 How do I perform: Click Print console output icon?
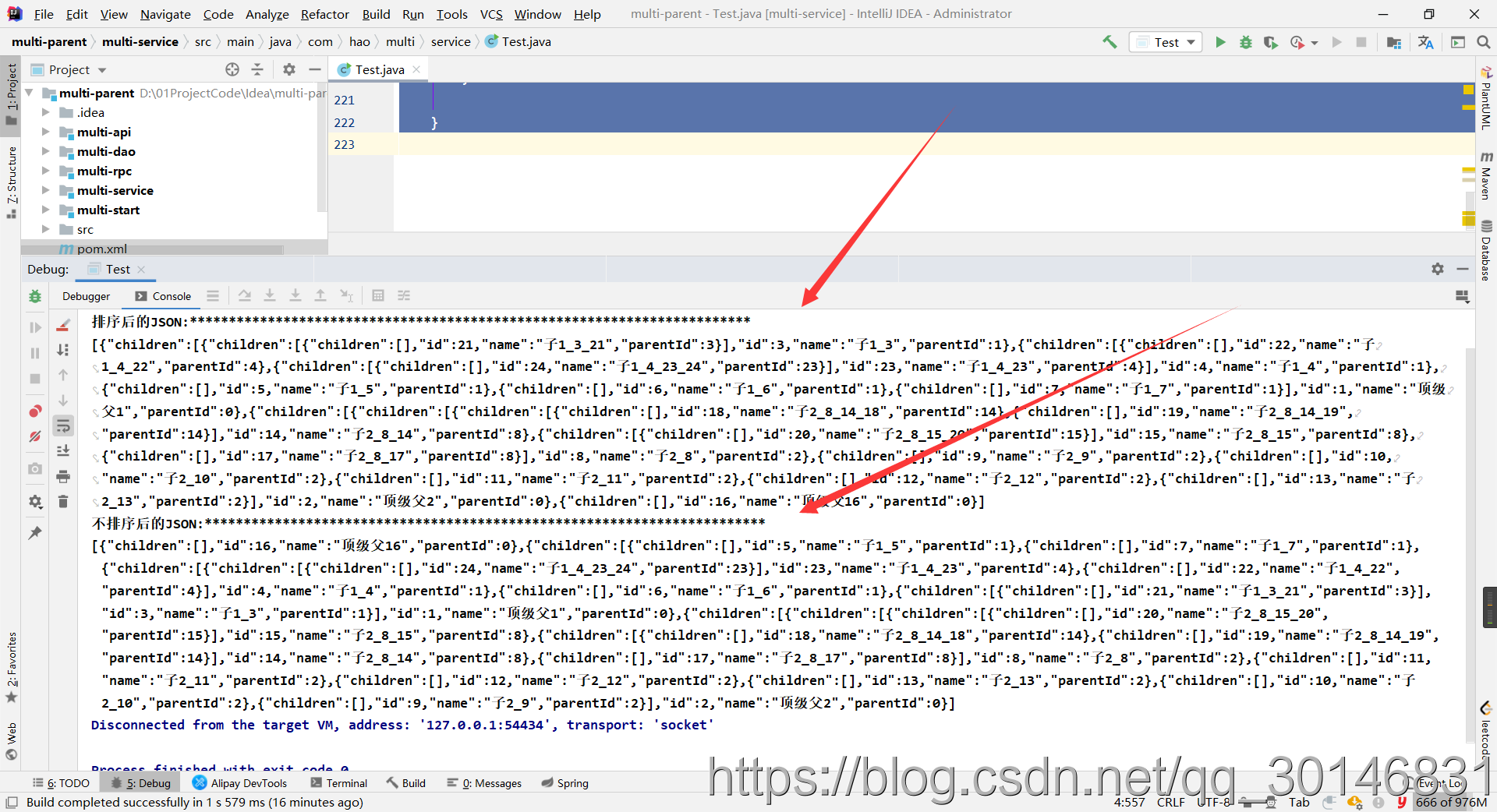click(63, 476)
